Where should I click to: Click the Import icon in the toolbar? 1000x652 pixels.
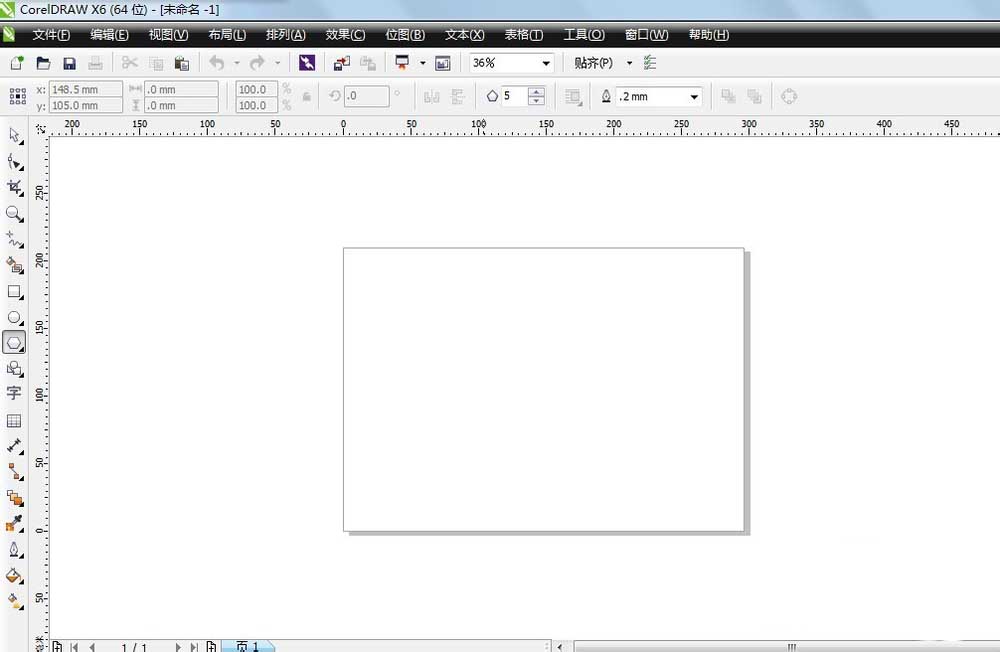(342, 63)
